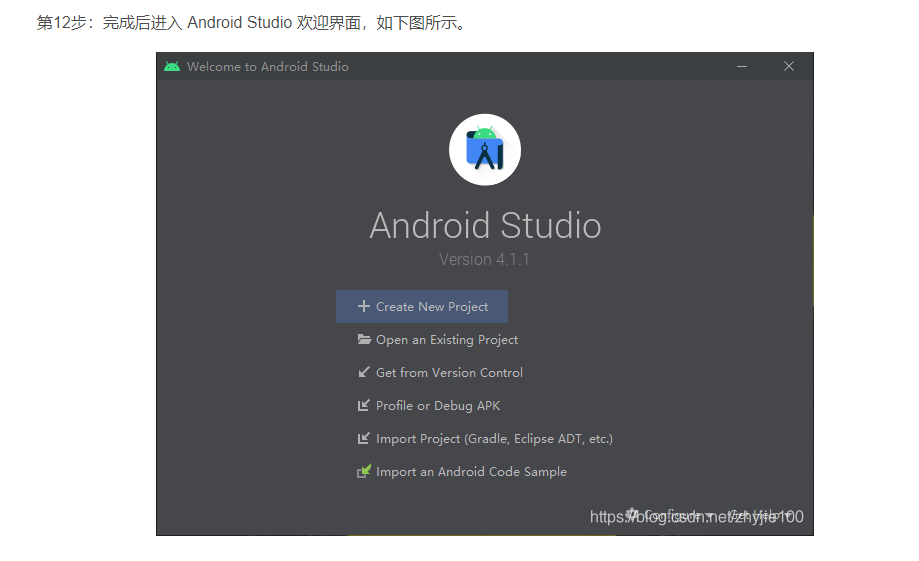
Task: Choose Get from Version Control
Action: (440, 372)
